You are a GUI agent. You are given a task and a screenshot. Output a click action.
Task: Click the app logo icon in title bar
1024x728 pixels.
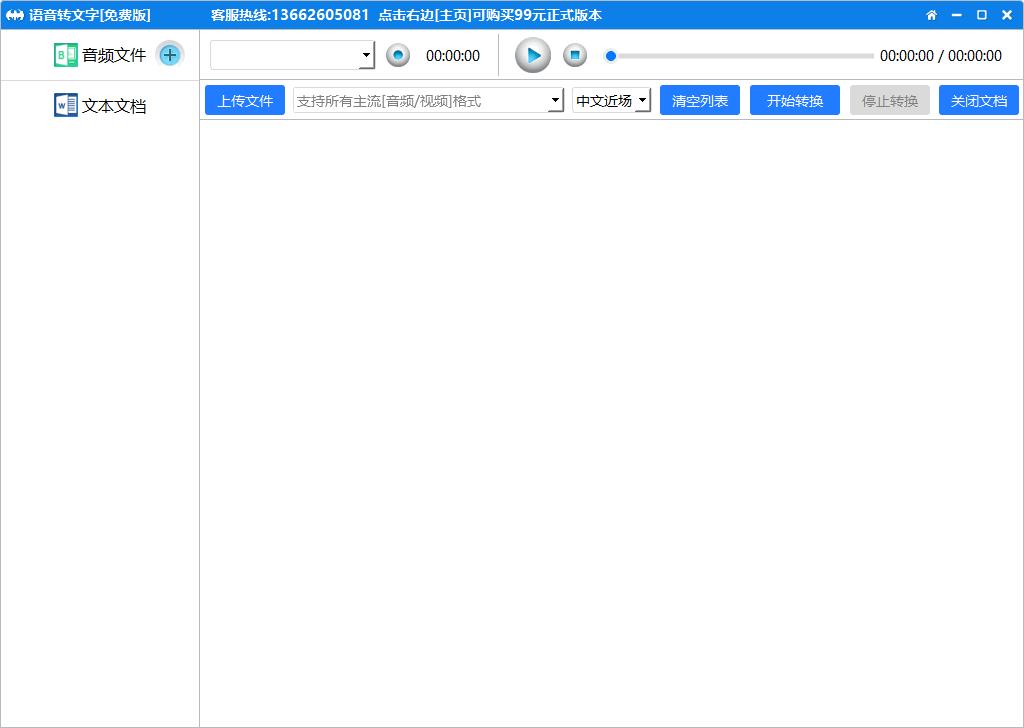tap(14, 15)
